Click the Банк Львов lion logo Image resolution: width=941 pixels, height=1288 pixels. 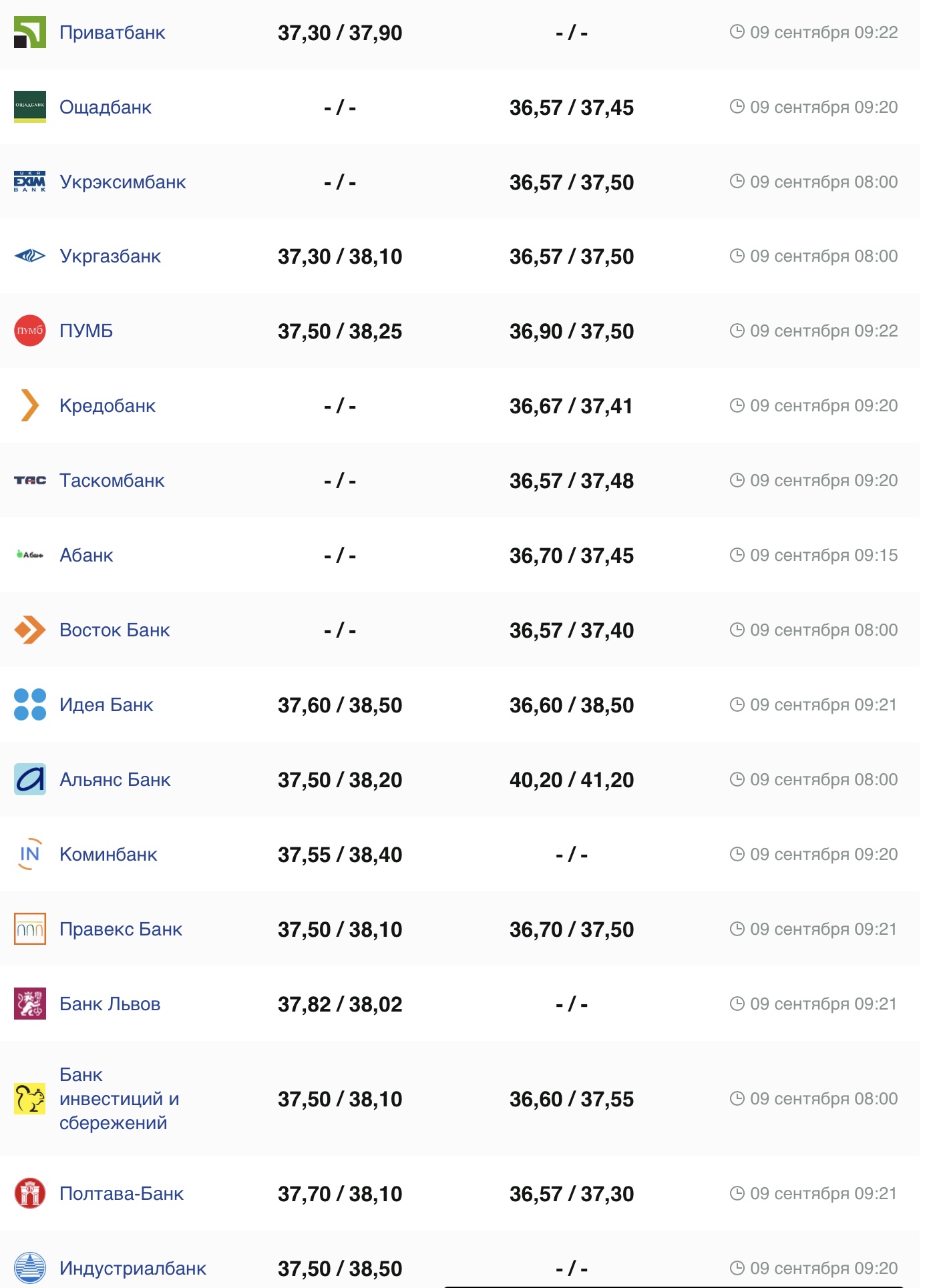click(30, 1004)
